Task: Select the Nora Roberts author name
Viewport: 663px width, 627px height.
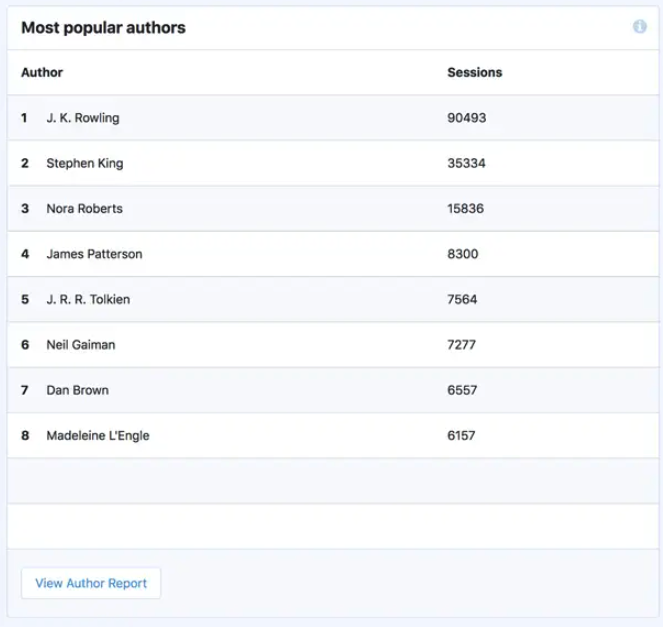Action: tap(84, 208)
